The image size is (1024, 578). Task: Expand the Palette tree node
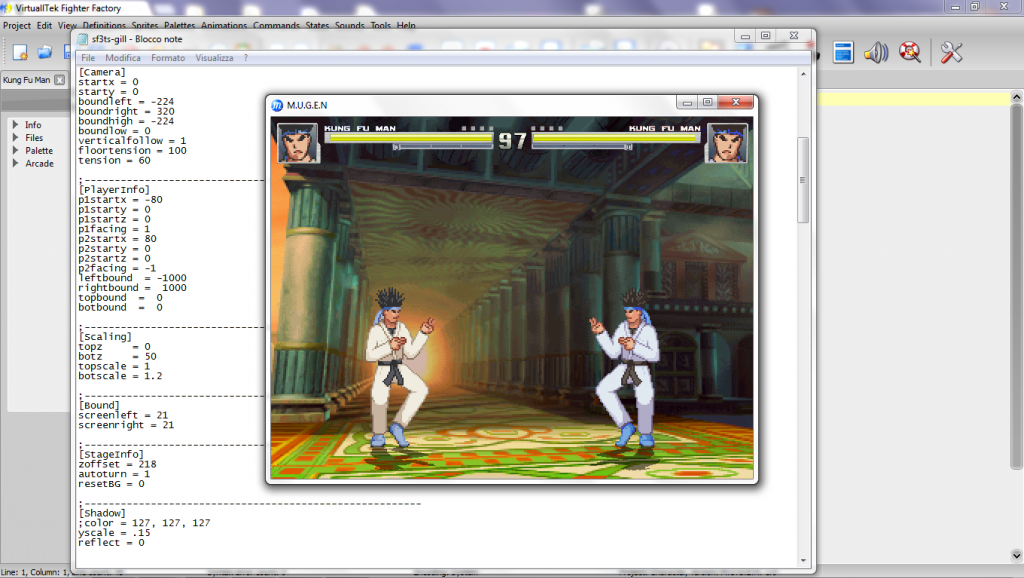(x=16, y=151)
